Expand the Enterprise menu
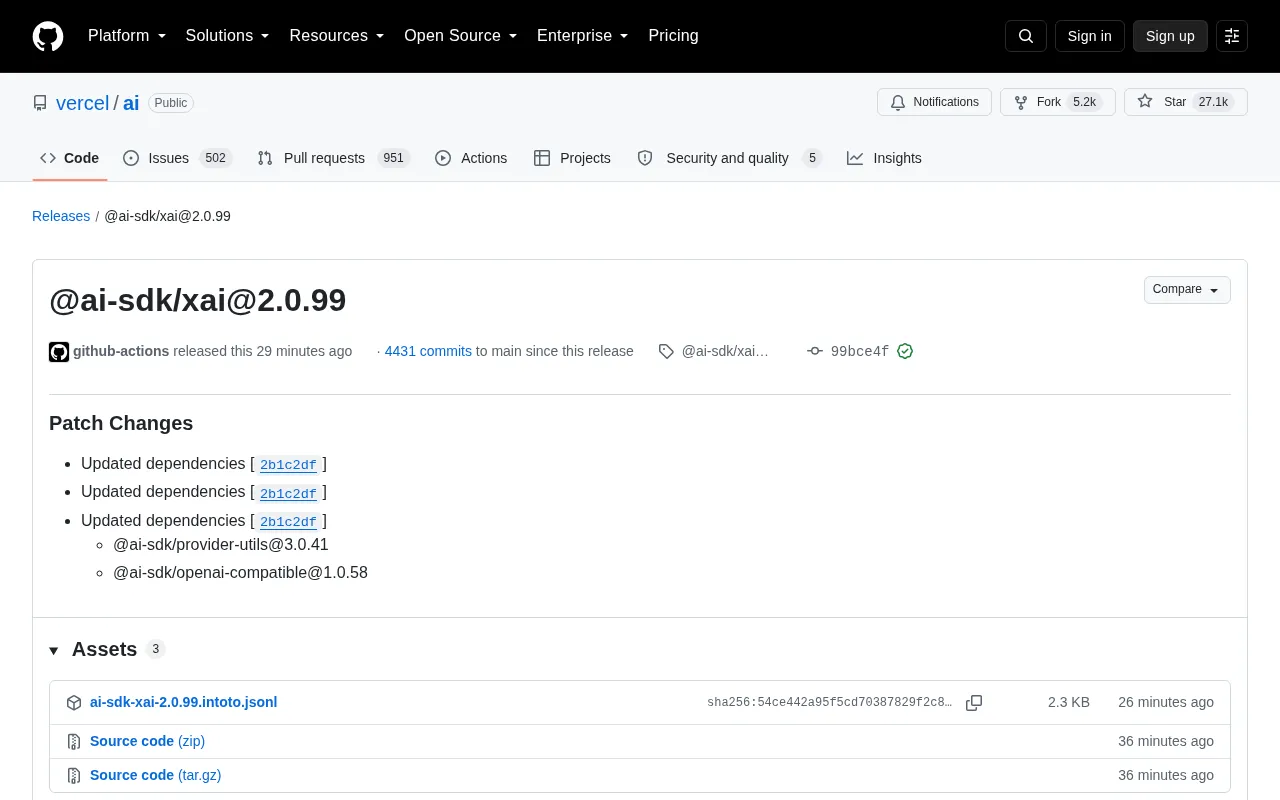 pos(583,36)
